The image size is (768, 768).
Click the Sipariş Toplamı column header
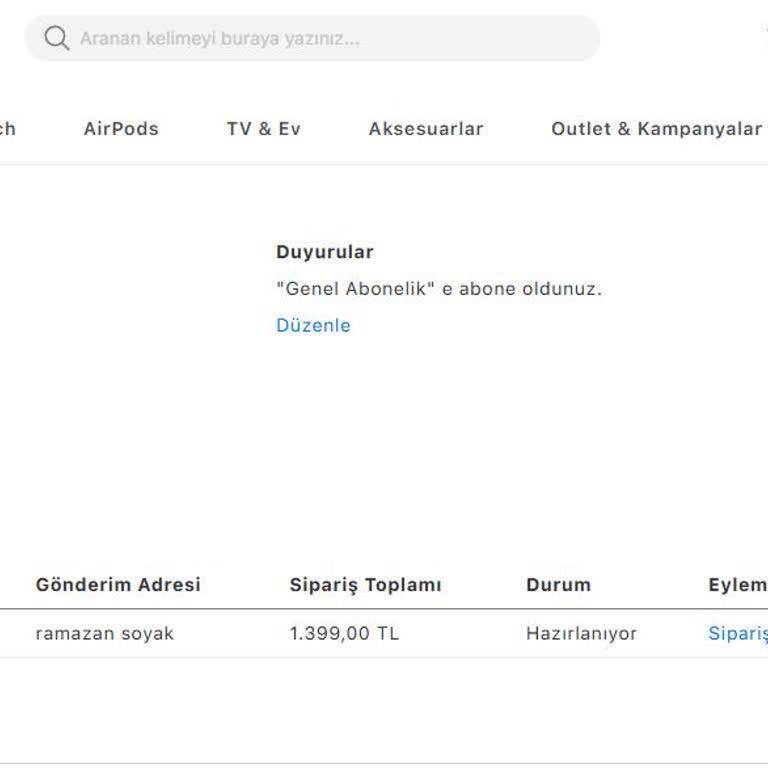365,585
